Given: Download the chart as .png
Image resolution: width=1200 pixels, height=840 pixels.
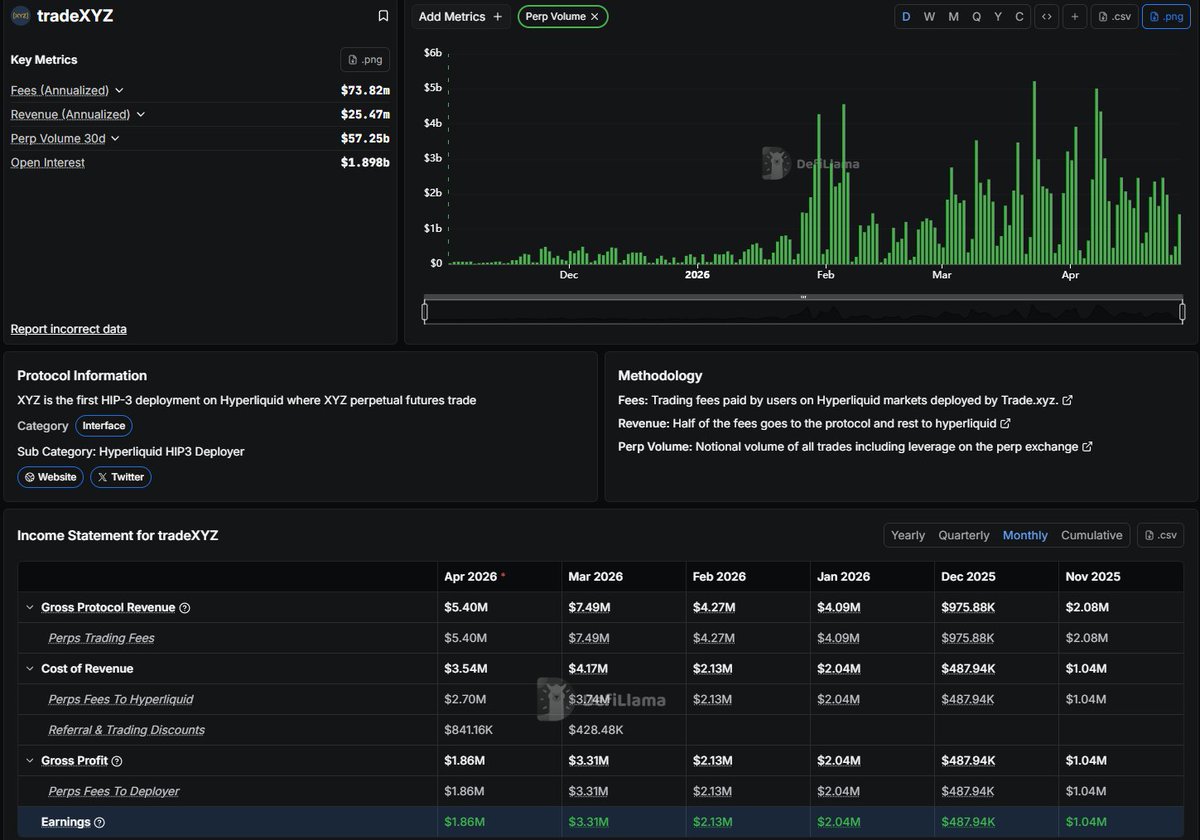Looking at the screenshot, I should tap(1166, 16).
